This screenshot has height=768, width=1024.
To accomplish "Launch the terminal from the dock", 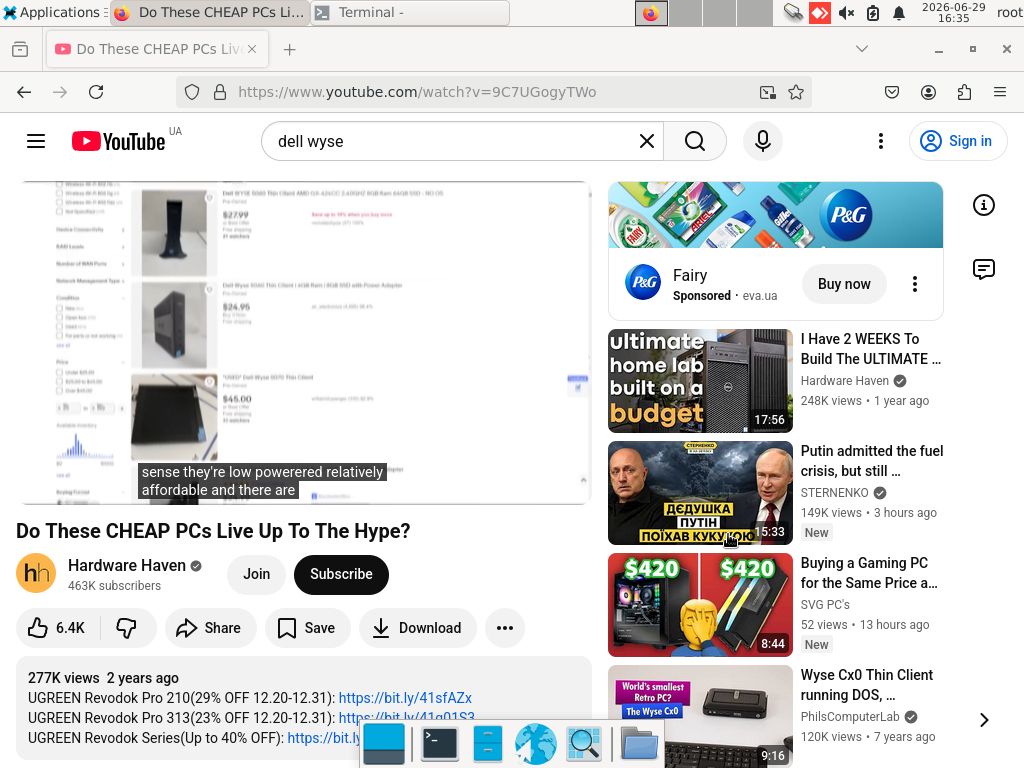I will 440,743.
